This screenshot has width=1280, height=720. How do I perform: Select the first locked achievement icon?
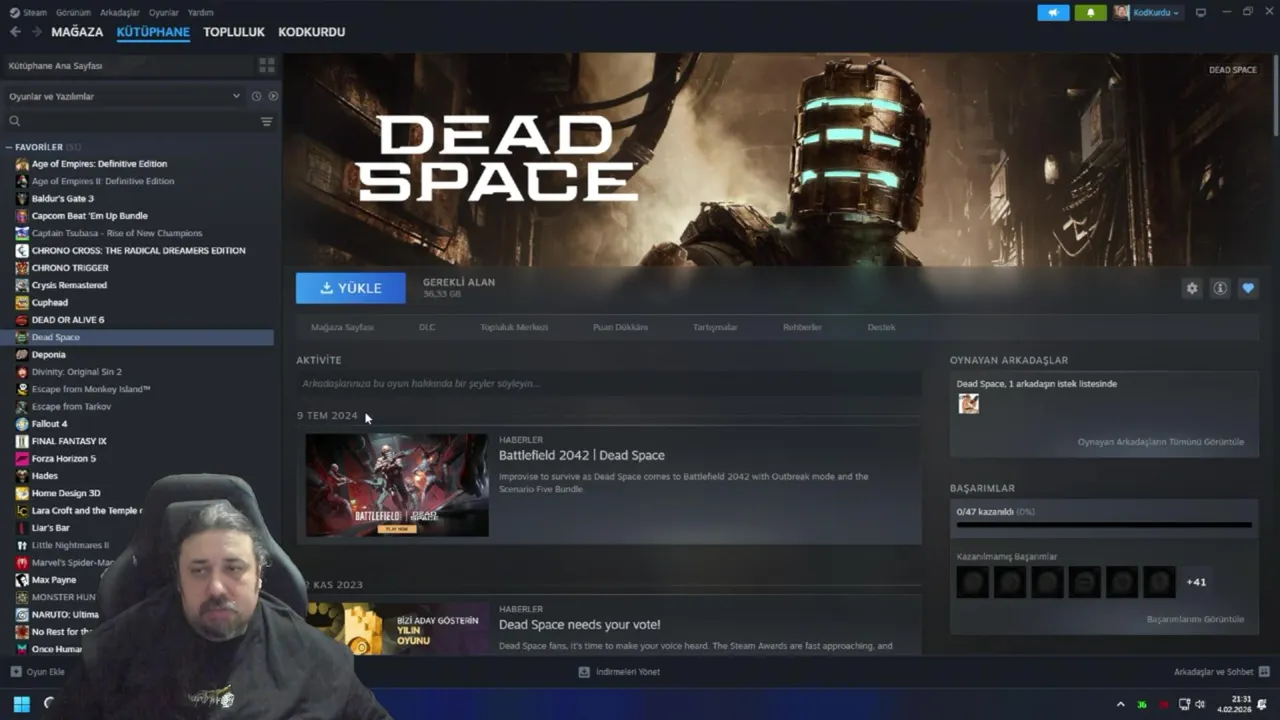click(x=973, y=582)
